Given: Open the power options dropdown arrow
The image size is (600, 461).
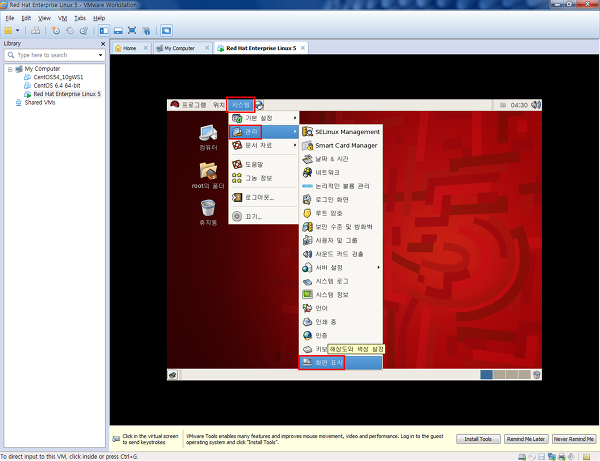Looking at the screenshot, I should click(17, 30).
